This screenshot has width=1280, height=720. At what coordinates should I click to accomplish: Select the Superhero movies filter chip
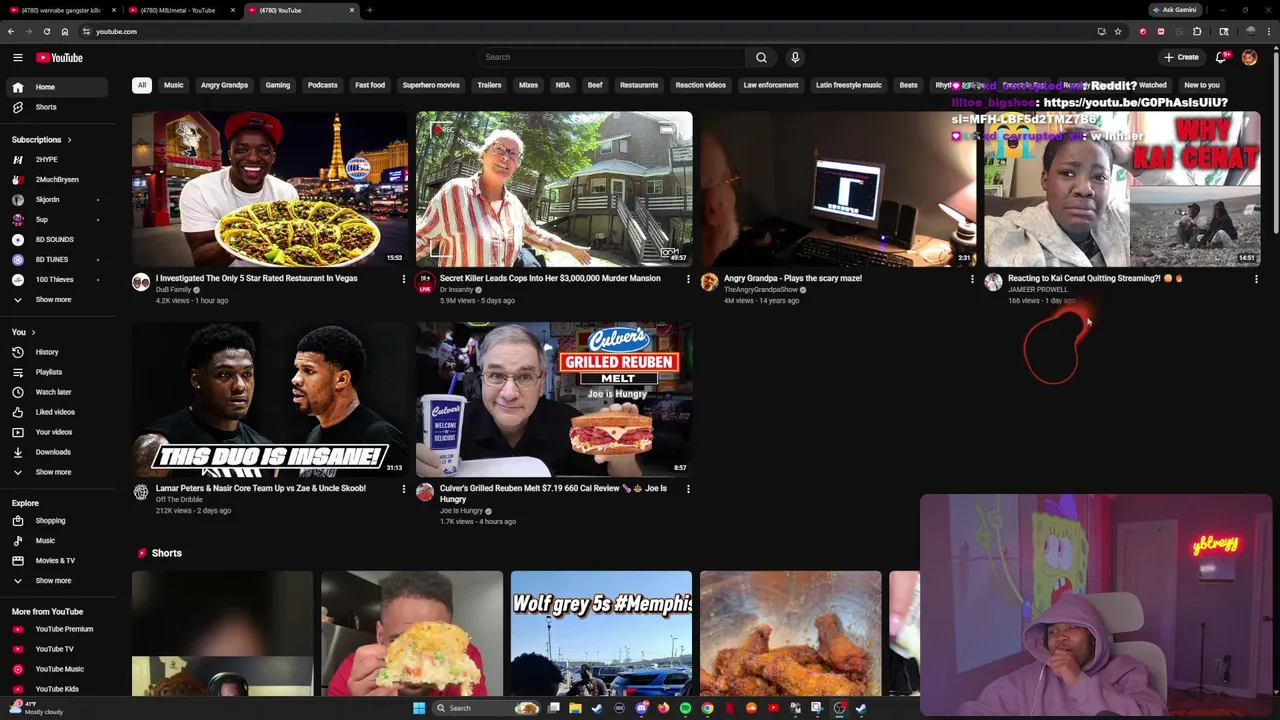[431, 85]
